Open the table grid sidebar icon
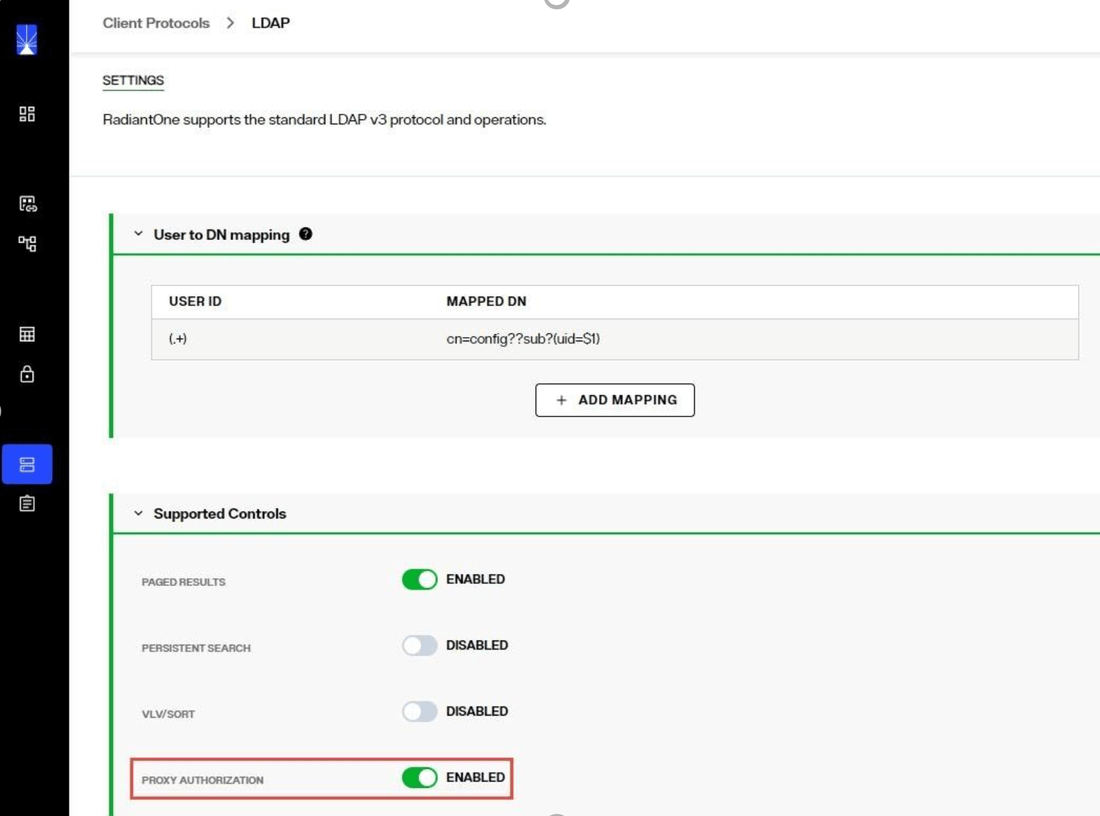The image size is (1100, 816). point(27,334)
